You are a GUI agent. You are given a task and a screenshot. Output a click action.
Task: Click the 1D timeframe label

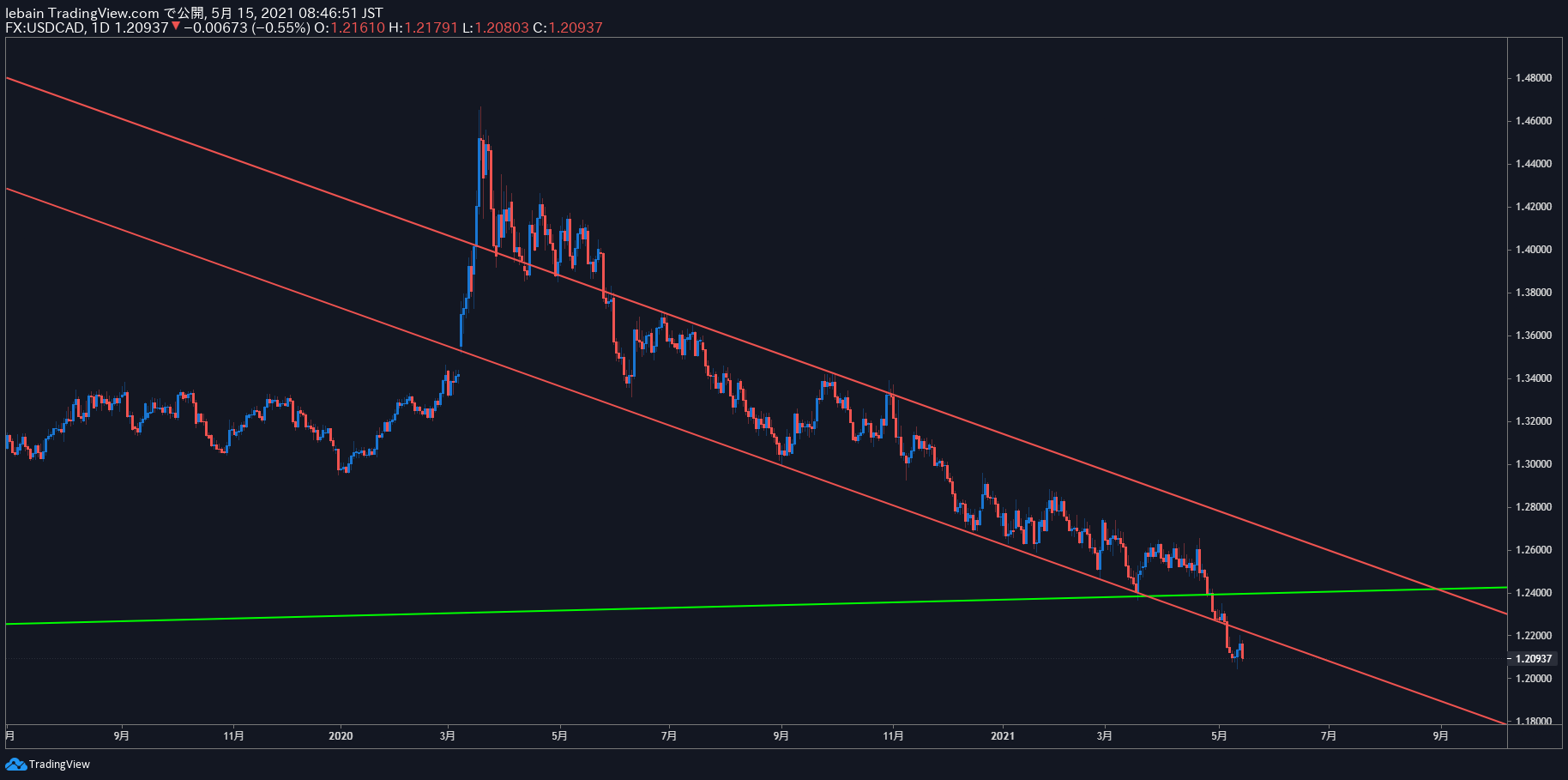tap(100, 27)
